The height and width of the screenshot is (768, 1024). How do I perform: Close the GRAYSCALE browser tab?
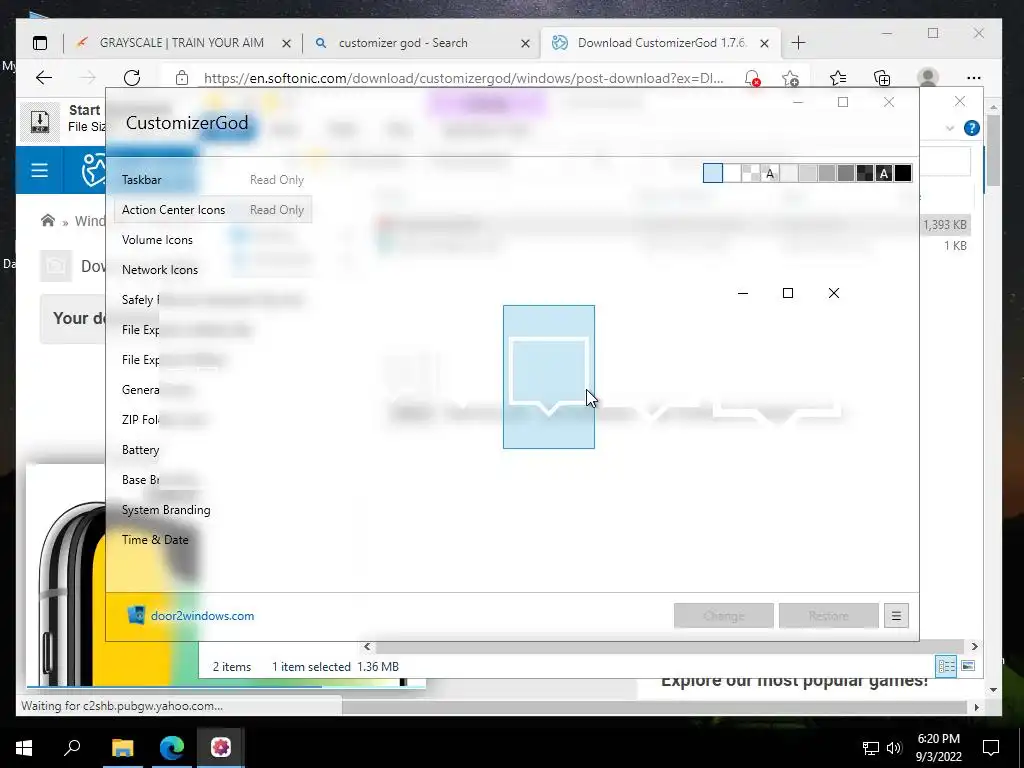point(286,44)
